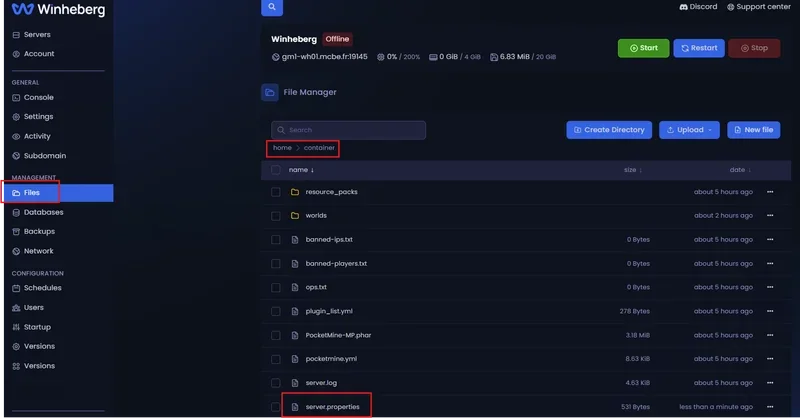Open more options for resource_packs row

click(770, 192)
